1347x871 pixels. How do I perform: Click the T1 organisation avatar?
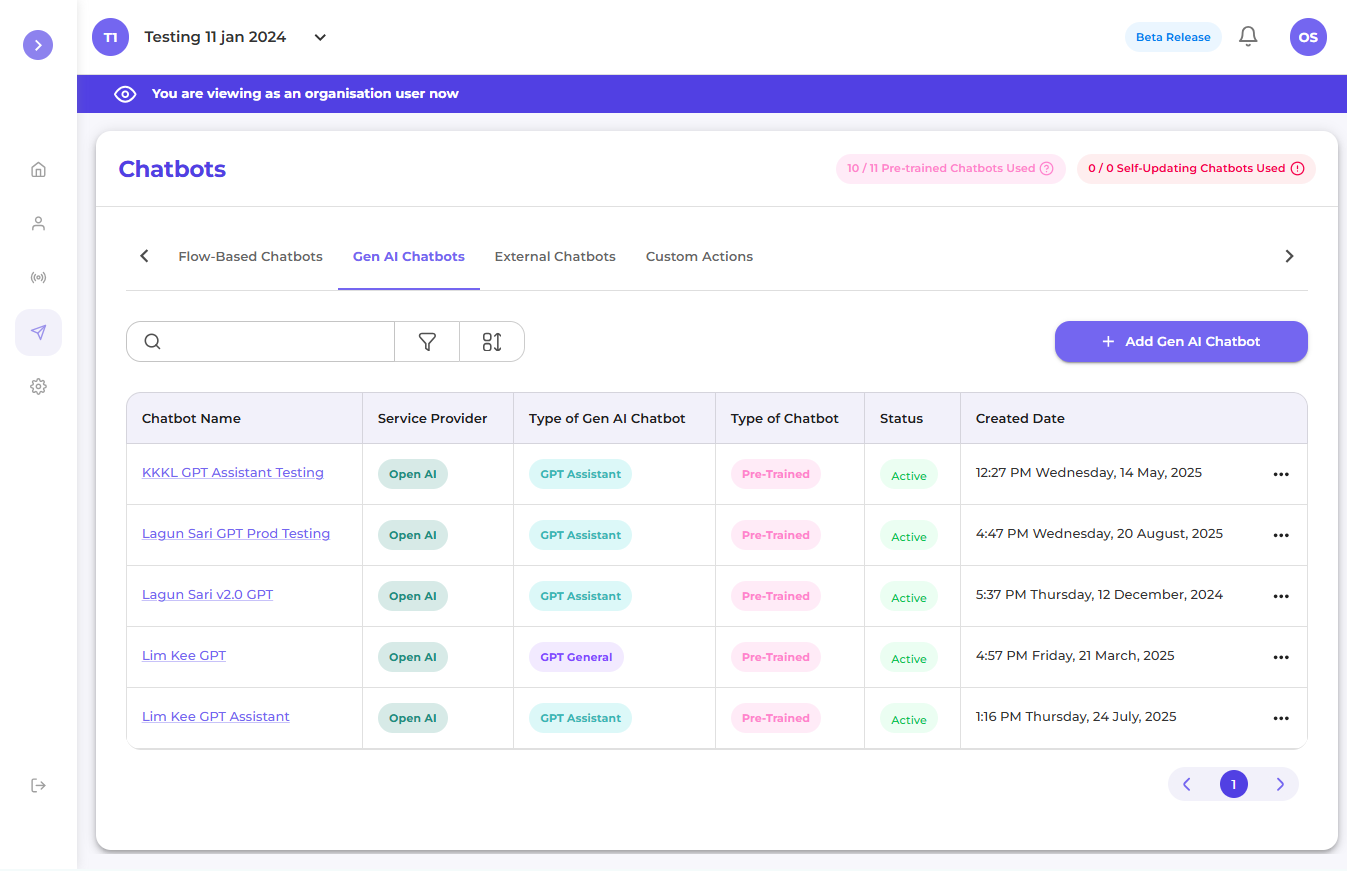click(111, 37)
